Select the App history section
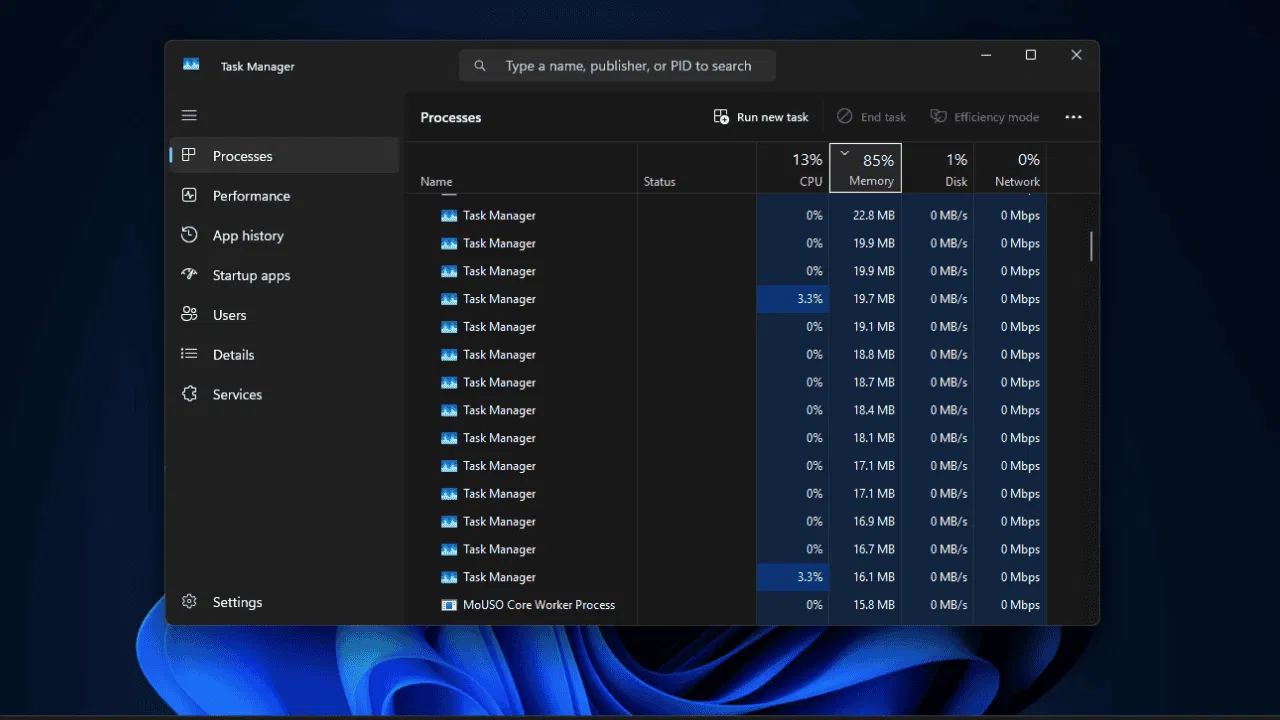This screenshot has height=720, width=1280. [x=248, y=235]
